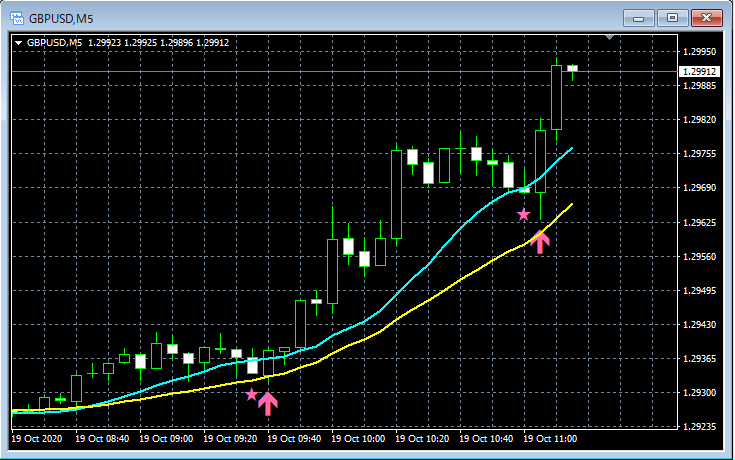The width and height of the screenshot is (735, 460).
Task: Click the 19 Oct 10:20 time label
Action: pos(422,439)
